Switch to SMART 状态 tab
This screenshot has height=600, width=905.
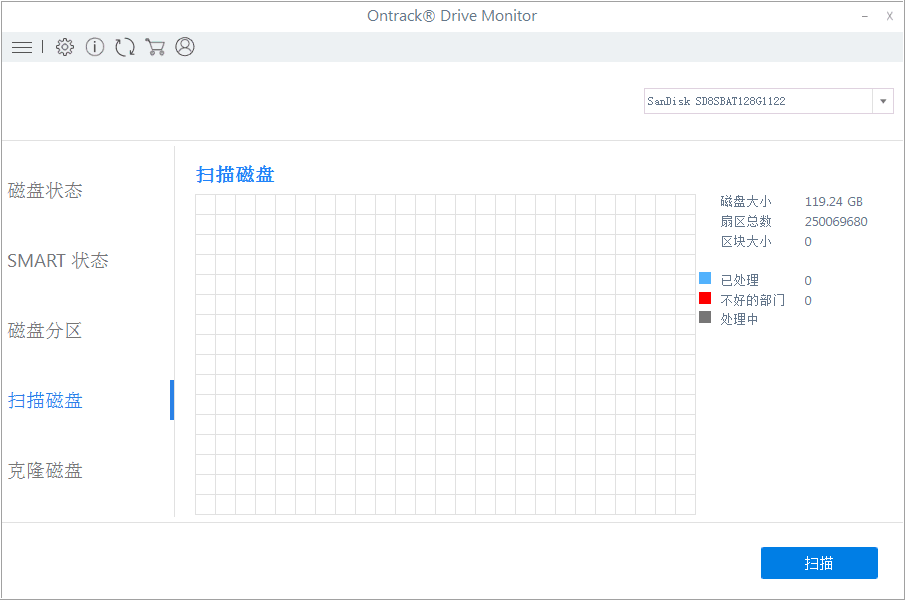coord(58,261)
